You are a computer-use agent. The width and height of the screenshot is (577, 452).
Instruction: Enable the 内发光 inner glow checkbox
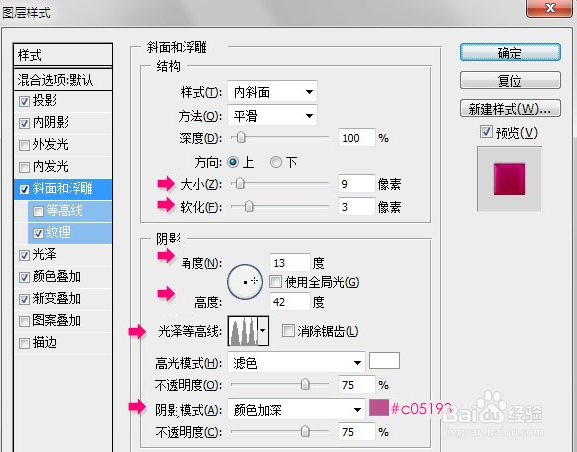24,167
